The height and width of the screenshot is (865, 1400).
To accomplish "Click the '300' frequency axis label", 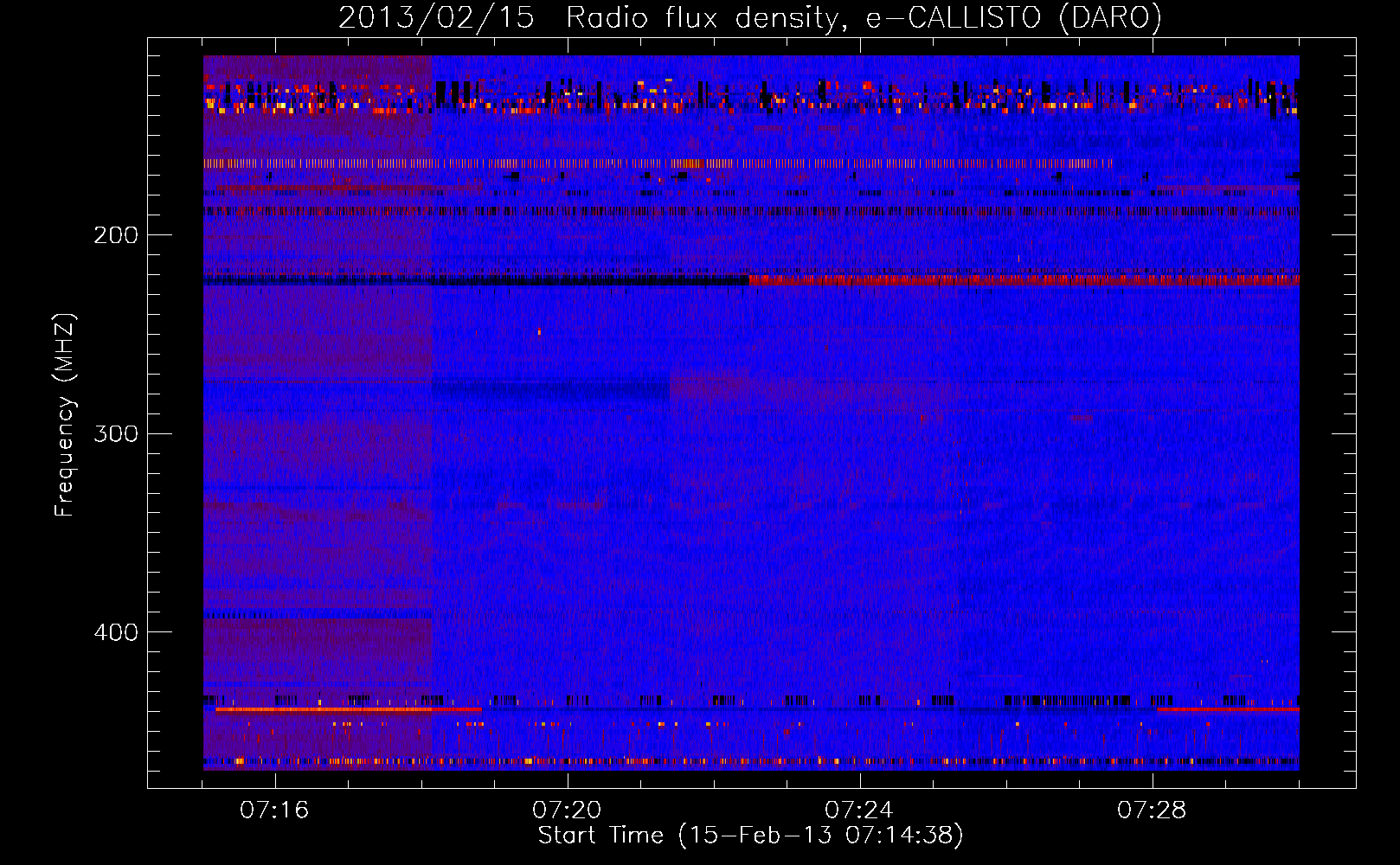I will click(x=115, y=433).
